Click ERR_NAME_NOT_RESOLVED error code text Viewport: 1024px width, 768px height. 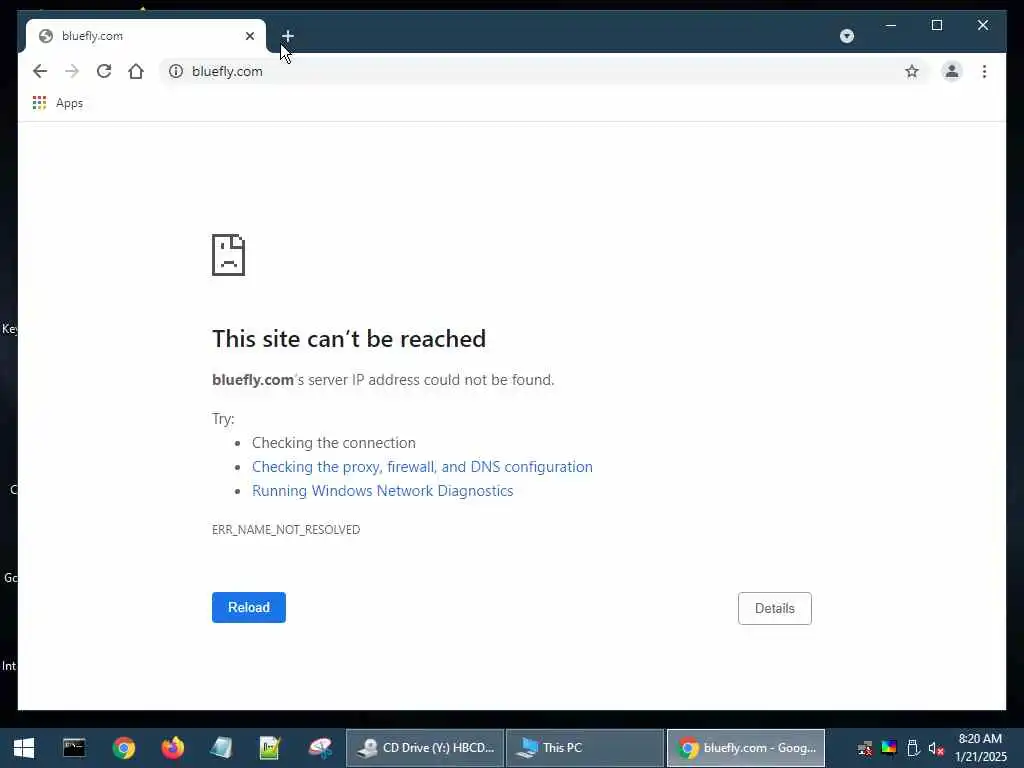[286, 530]
